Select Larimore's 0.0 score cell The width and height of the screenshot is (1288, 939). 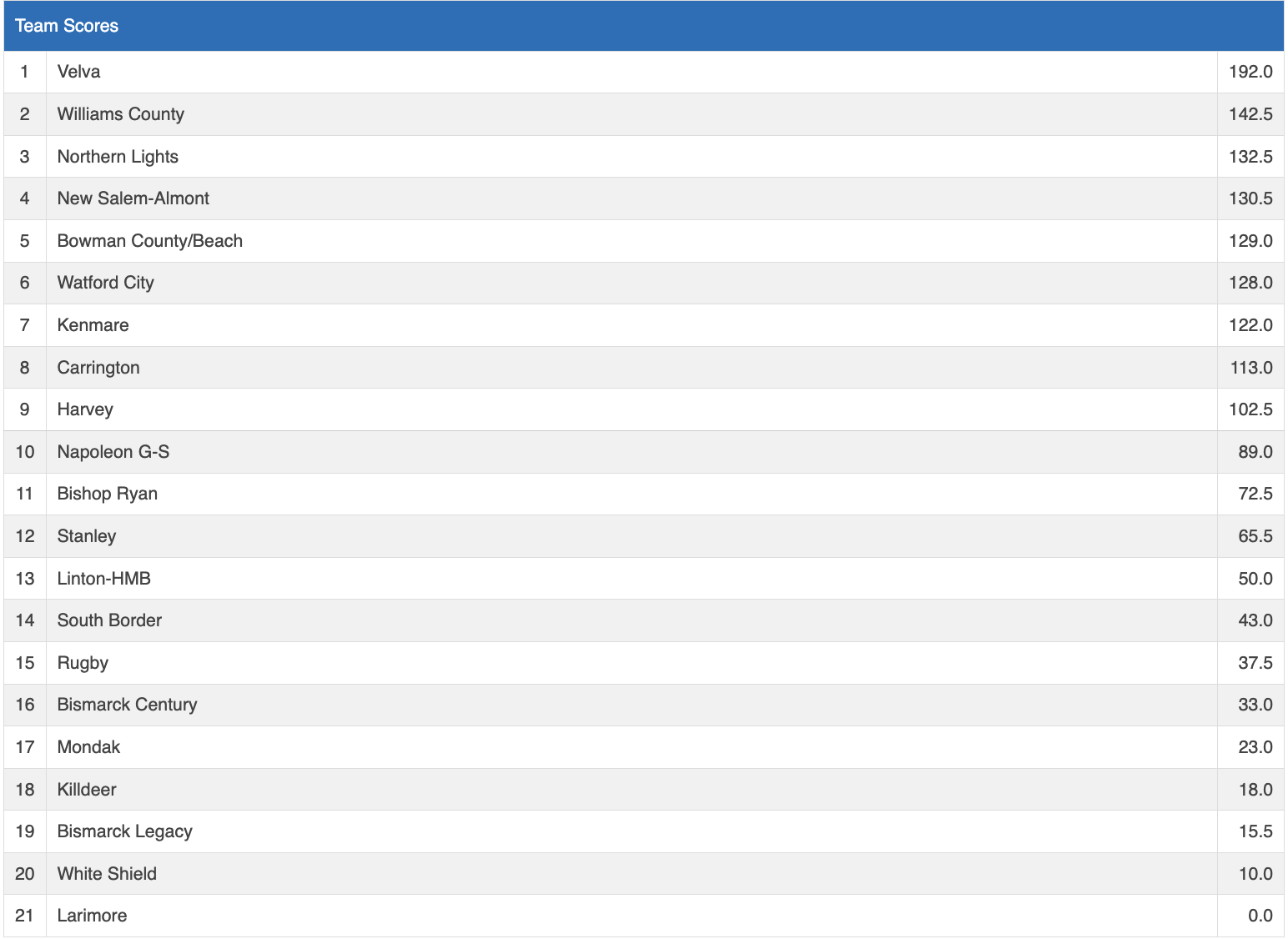(x=1260, y=916)
